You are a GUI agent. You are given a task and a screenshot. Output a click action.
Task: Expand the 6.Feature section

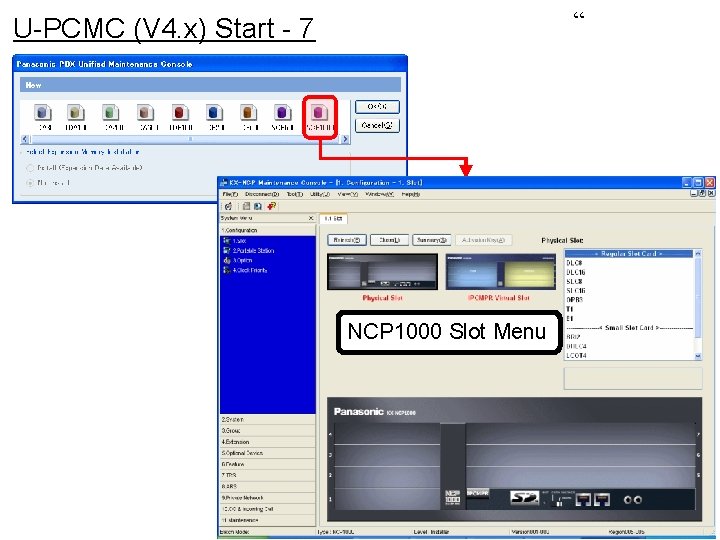pyautogui.click(x=268, y=464)
